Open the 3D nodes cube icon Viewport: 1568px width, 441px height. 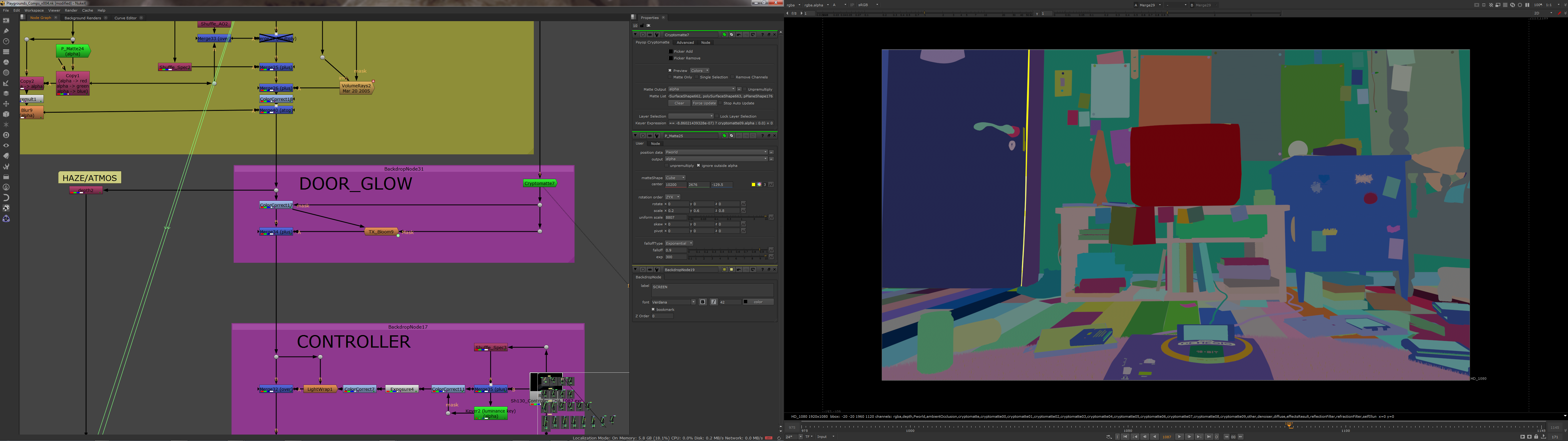point(6,115)
